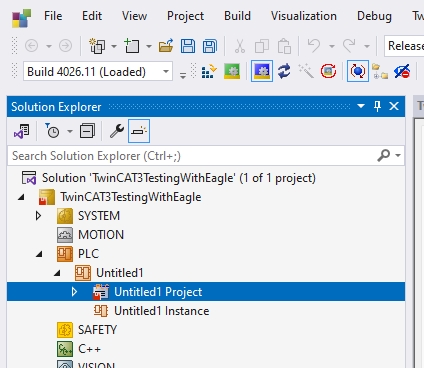424x368 pixels.
Task: Toggle the Show Online Data icon
Action: 358,71
